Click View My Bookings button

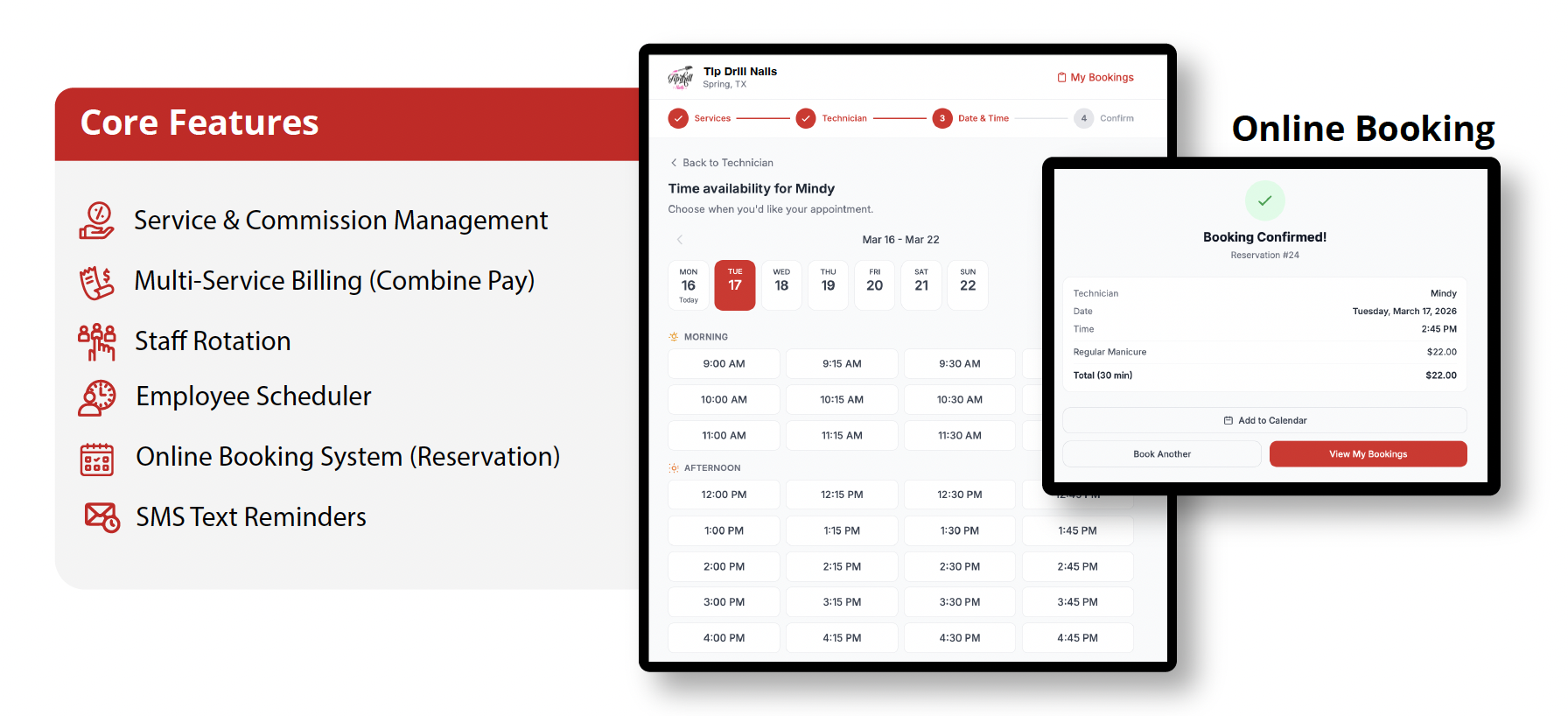tap(1368, 453)
